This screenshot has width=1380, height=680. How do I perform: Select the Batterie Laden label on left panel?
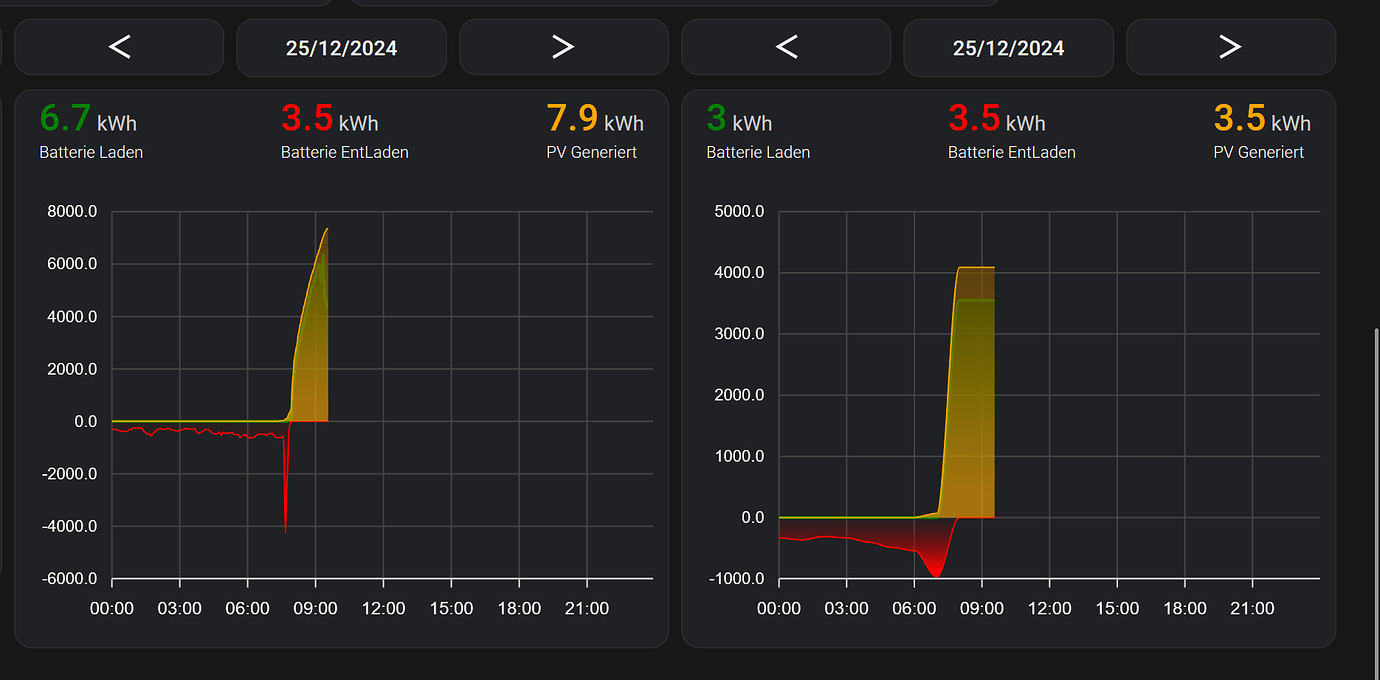[x=91, y=152]
